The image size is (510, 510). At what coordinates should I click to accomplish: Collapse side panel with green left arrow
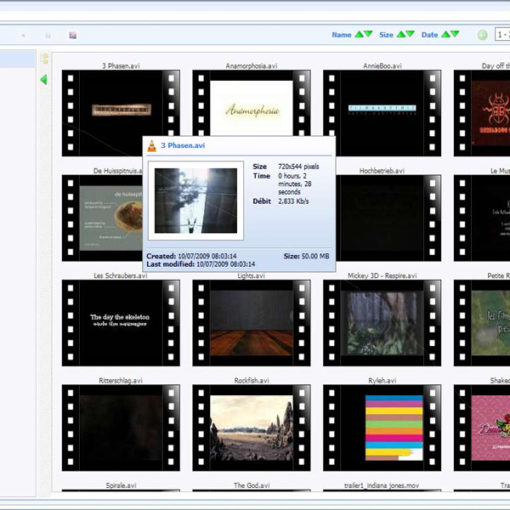(x=44, y=80)
